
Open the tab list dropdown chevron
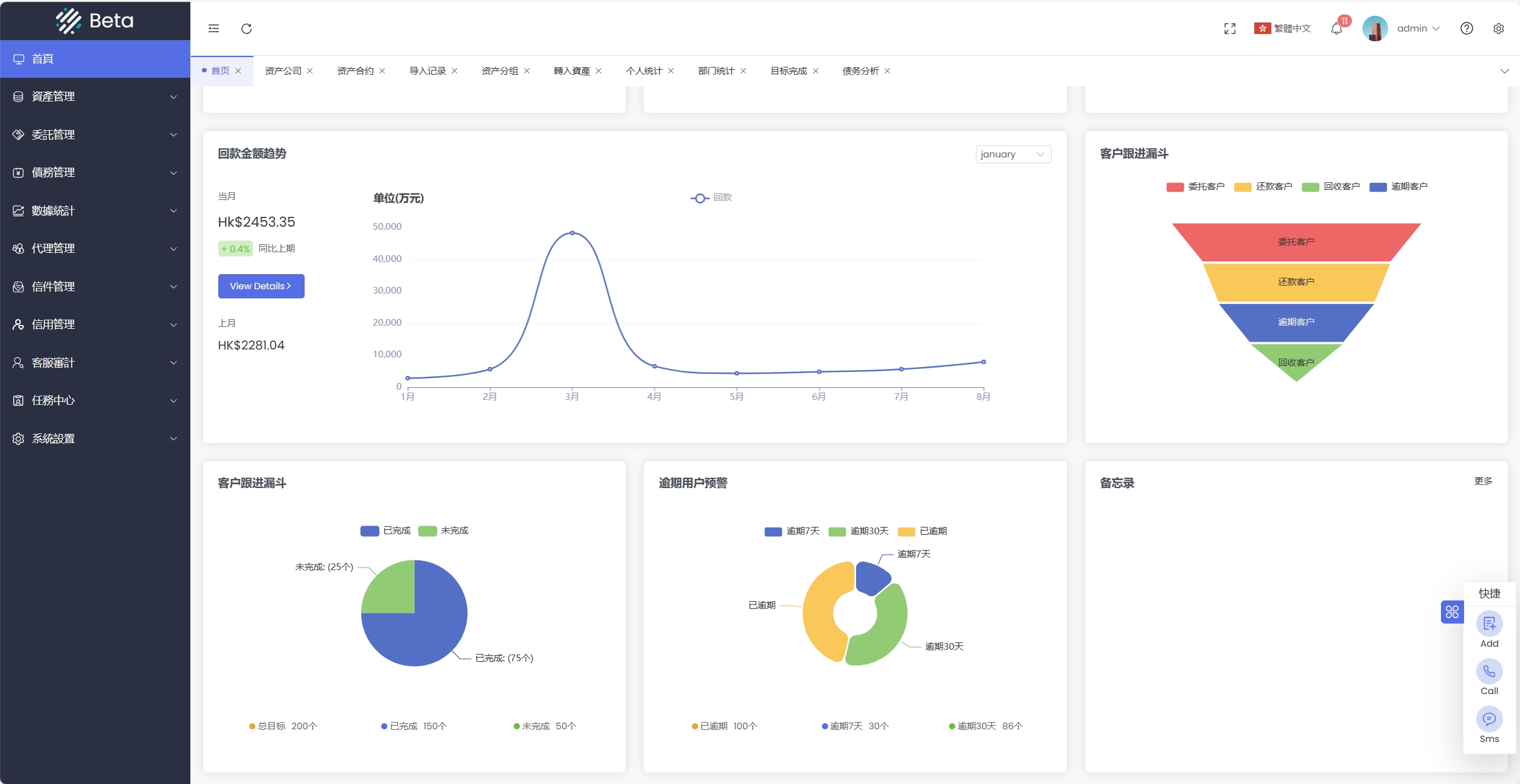click(1504, 71)
